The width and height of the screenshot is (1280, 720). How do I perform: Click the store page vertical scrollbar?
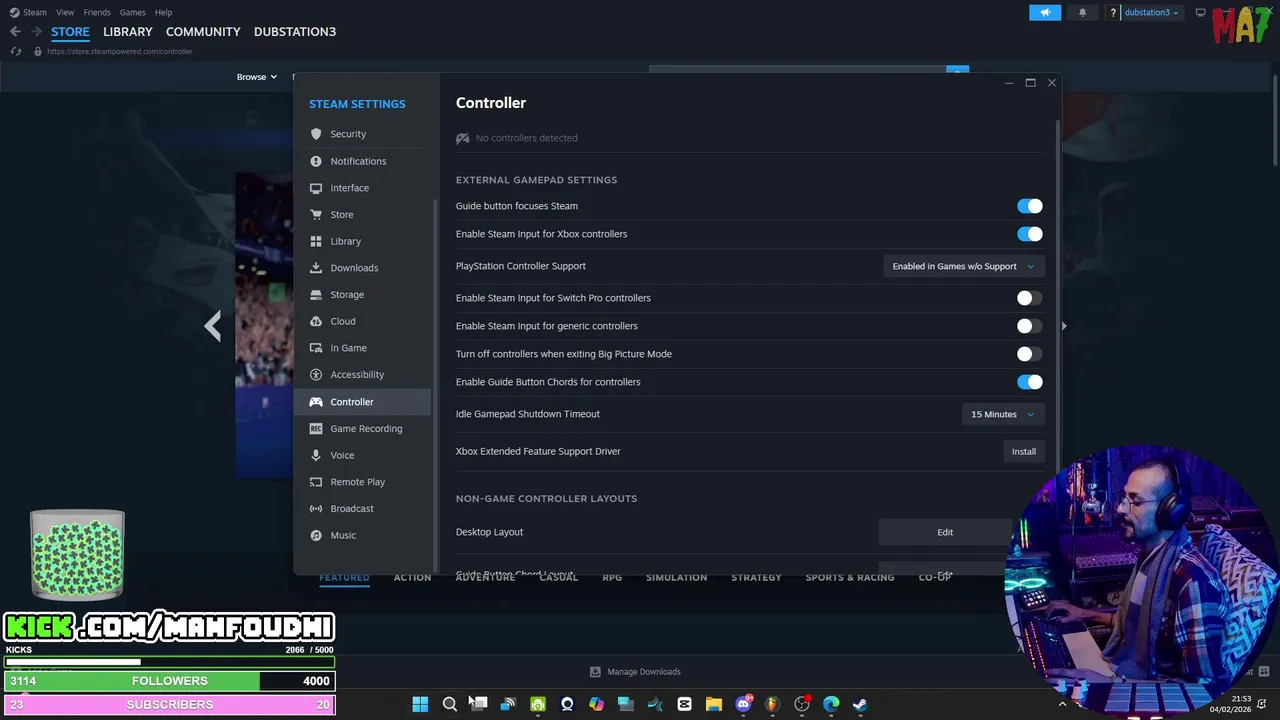(x=1275, y=118)
